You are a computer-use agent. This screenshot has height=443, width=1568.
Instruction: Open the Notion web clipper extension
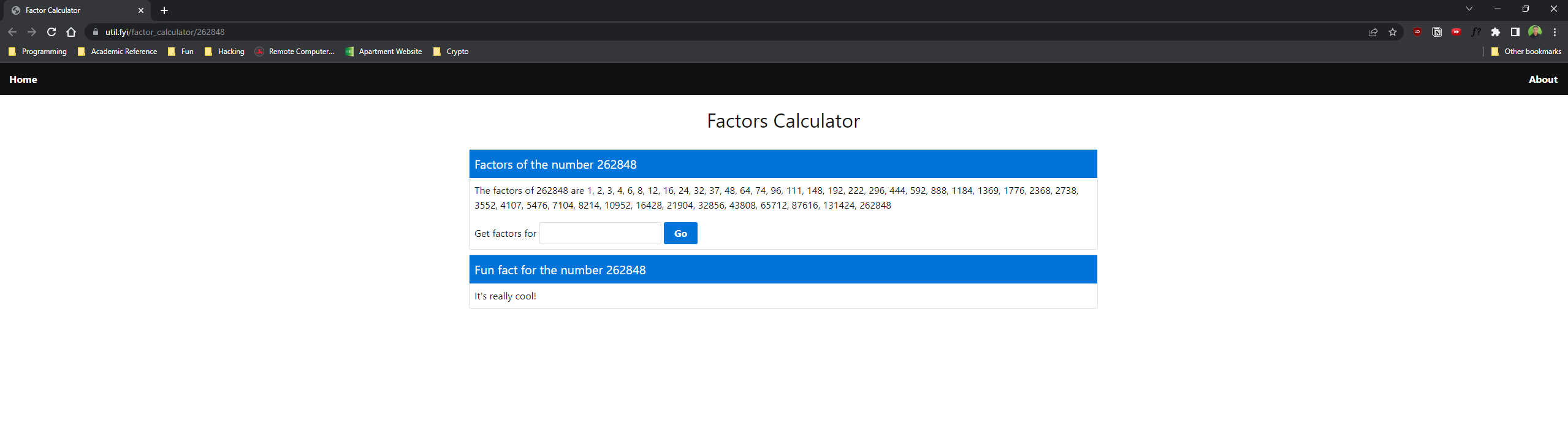pos(1436,32)
